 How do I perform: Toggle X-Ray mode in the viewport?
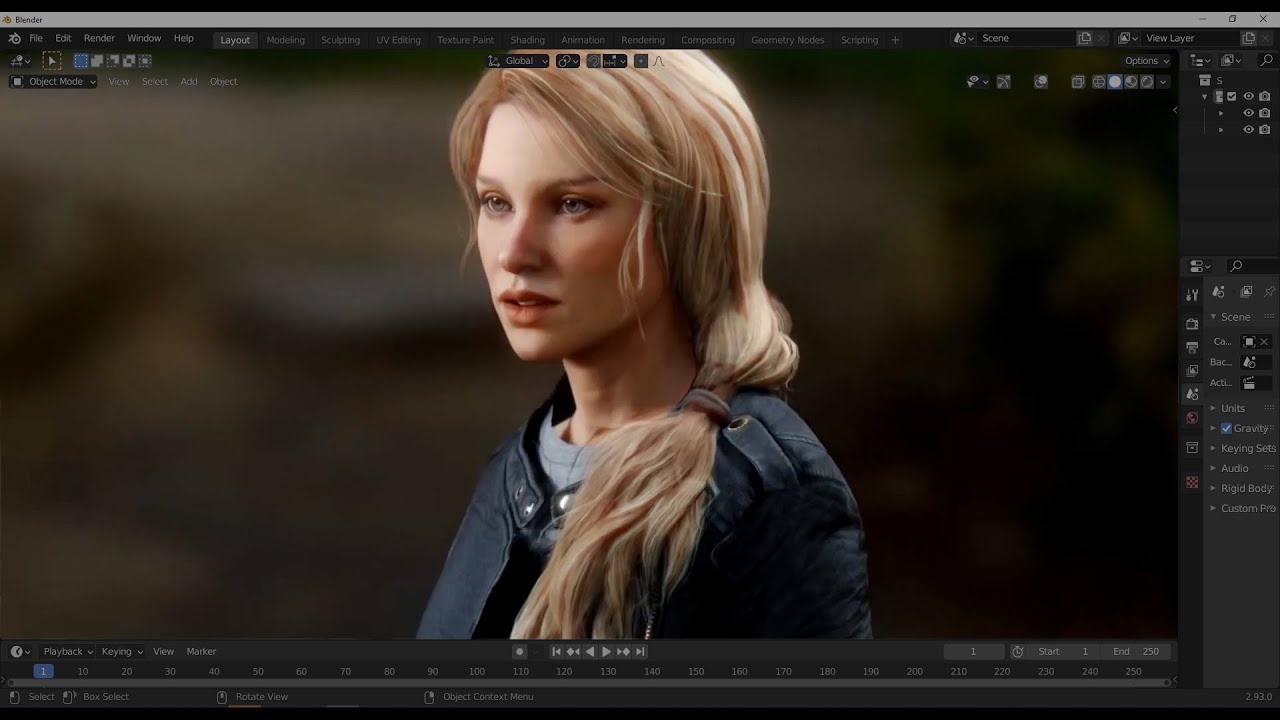[1078, 81]
